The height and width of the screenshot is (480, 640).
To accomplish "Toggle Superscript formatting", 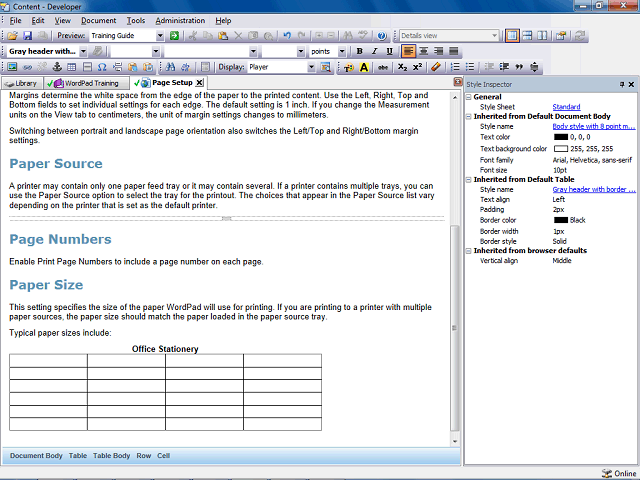I will click(417, 67).
